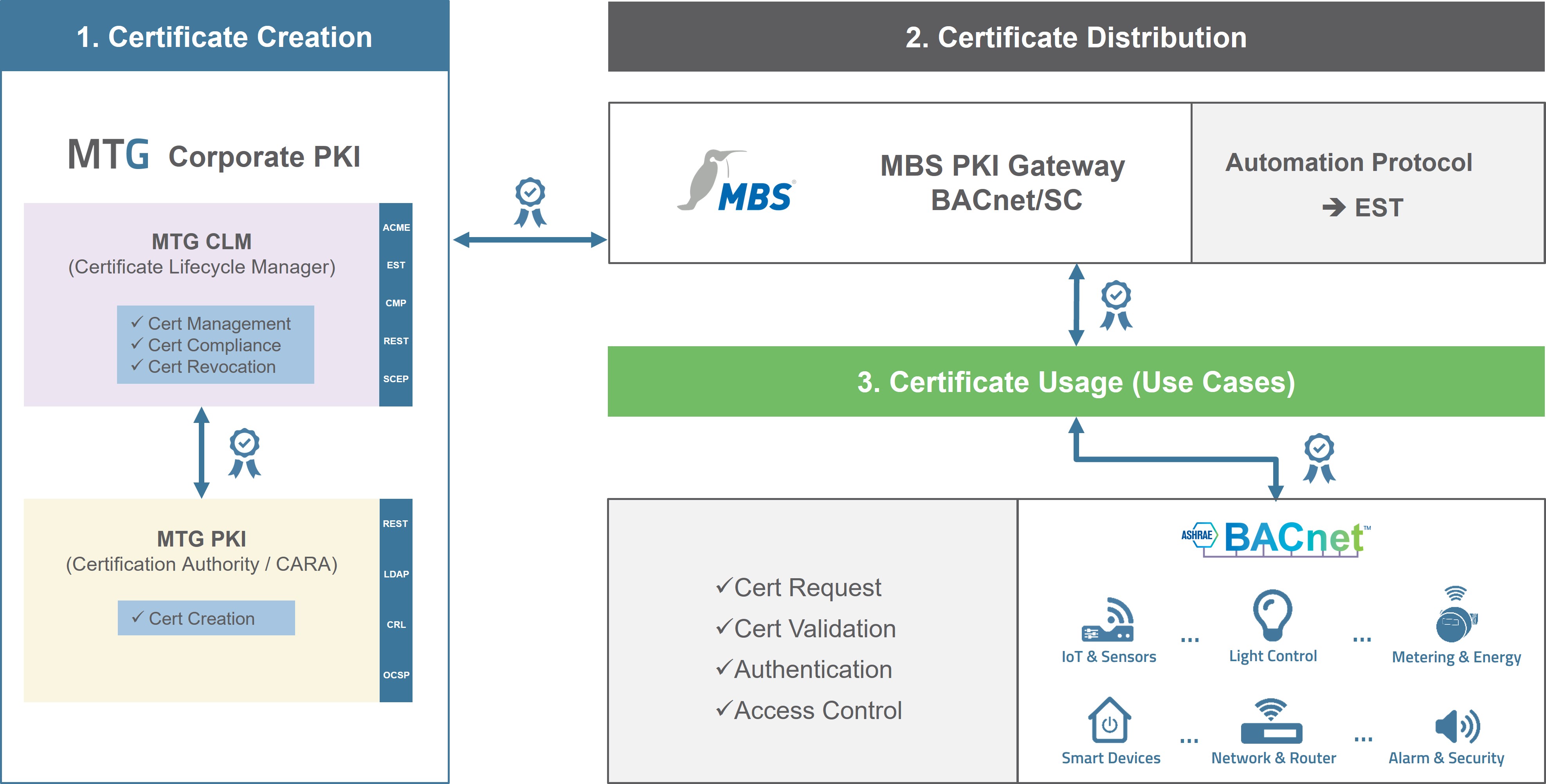
Task: Click the LDAP interface label
Action: point(396,574)
